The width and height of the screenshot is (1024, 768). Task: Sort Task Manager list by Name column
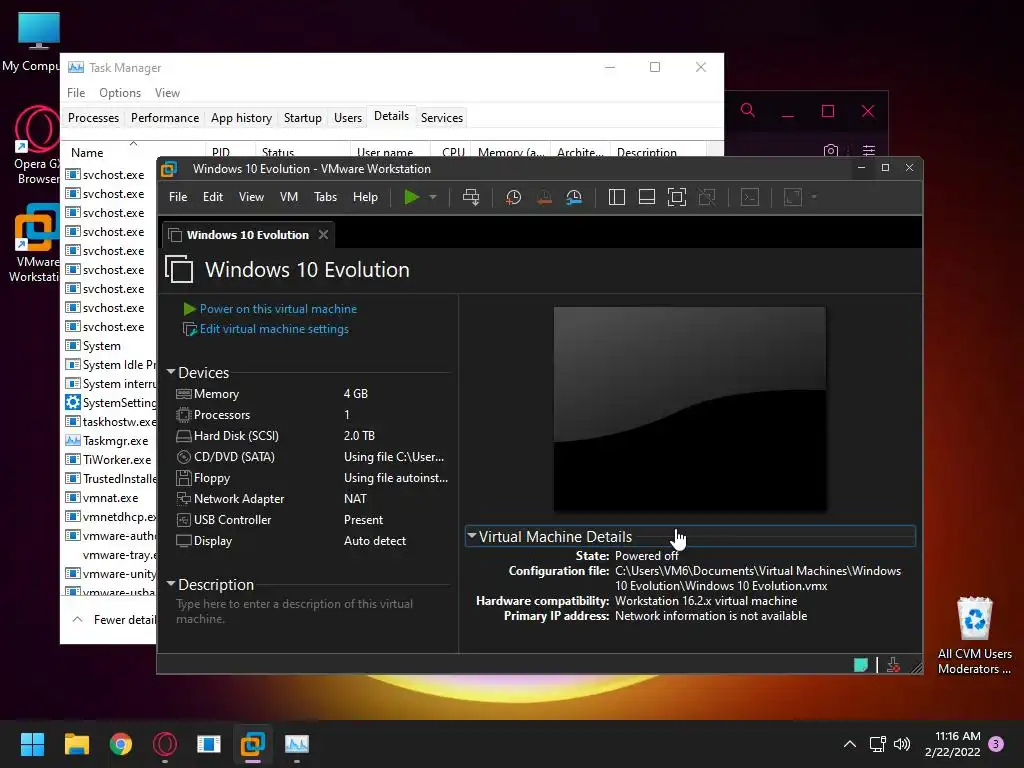[87, 152]
